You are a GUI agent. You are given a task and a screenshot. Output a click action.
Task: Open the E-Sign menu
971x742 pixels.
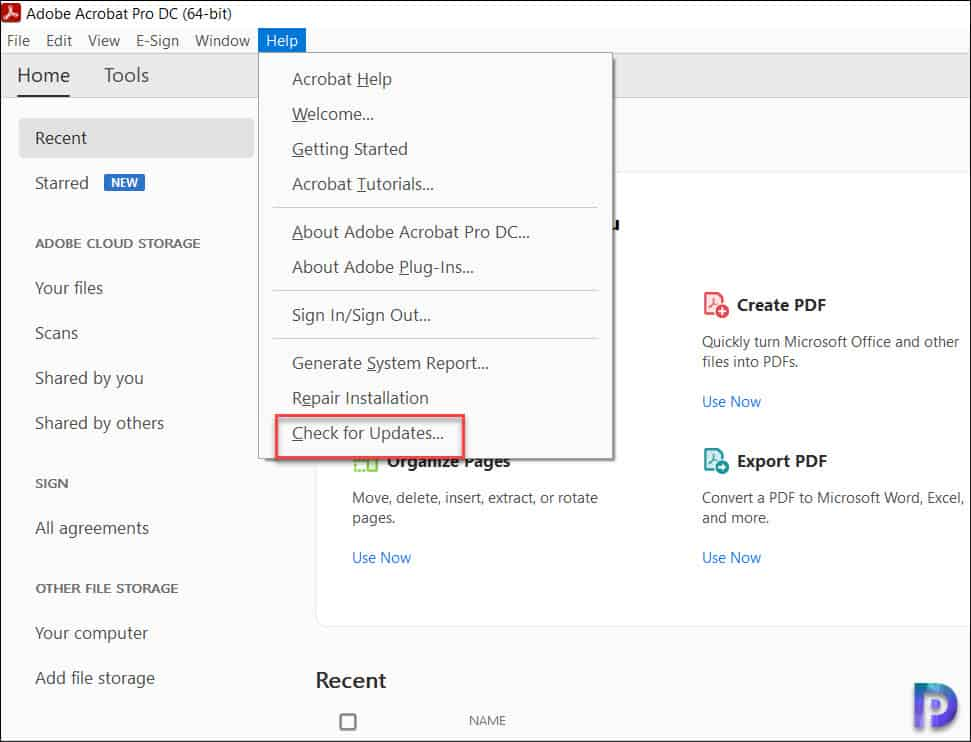click(x=157, y=41)
